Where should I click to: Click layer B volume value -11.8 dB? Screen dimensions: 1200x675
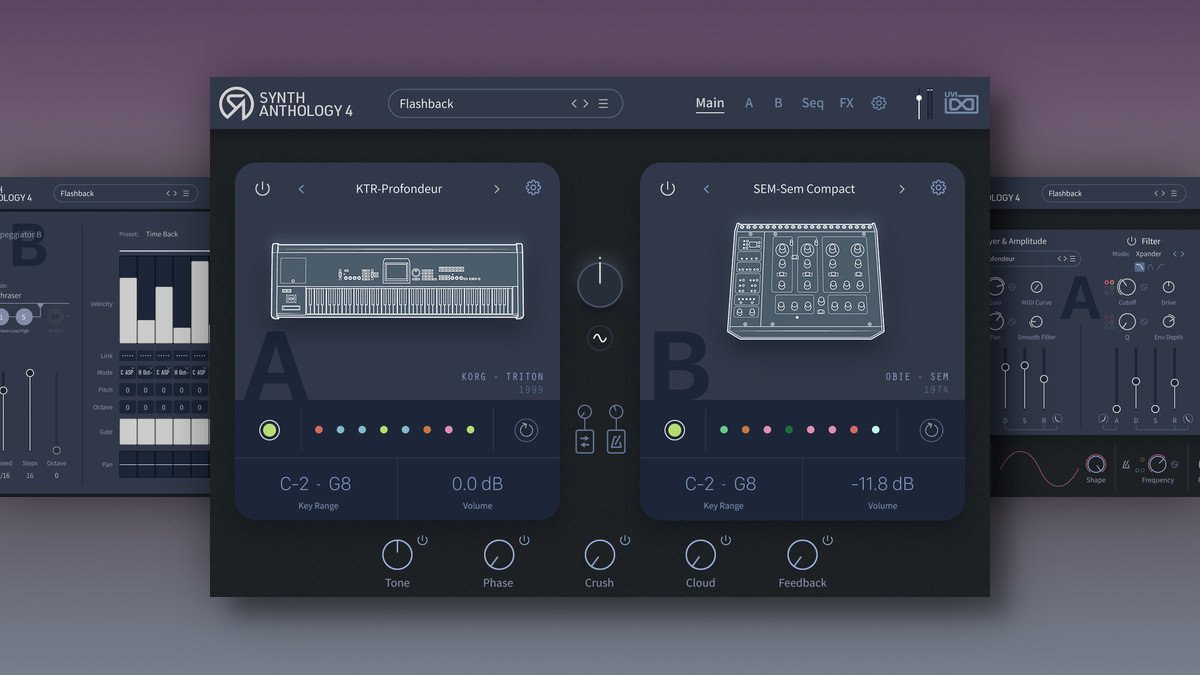click(882, 485)
